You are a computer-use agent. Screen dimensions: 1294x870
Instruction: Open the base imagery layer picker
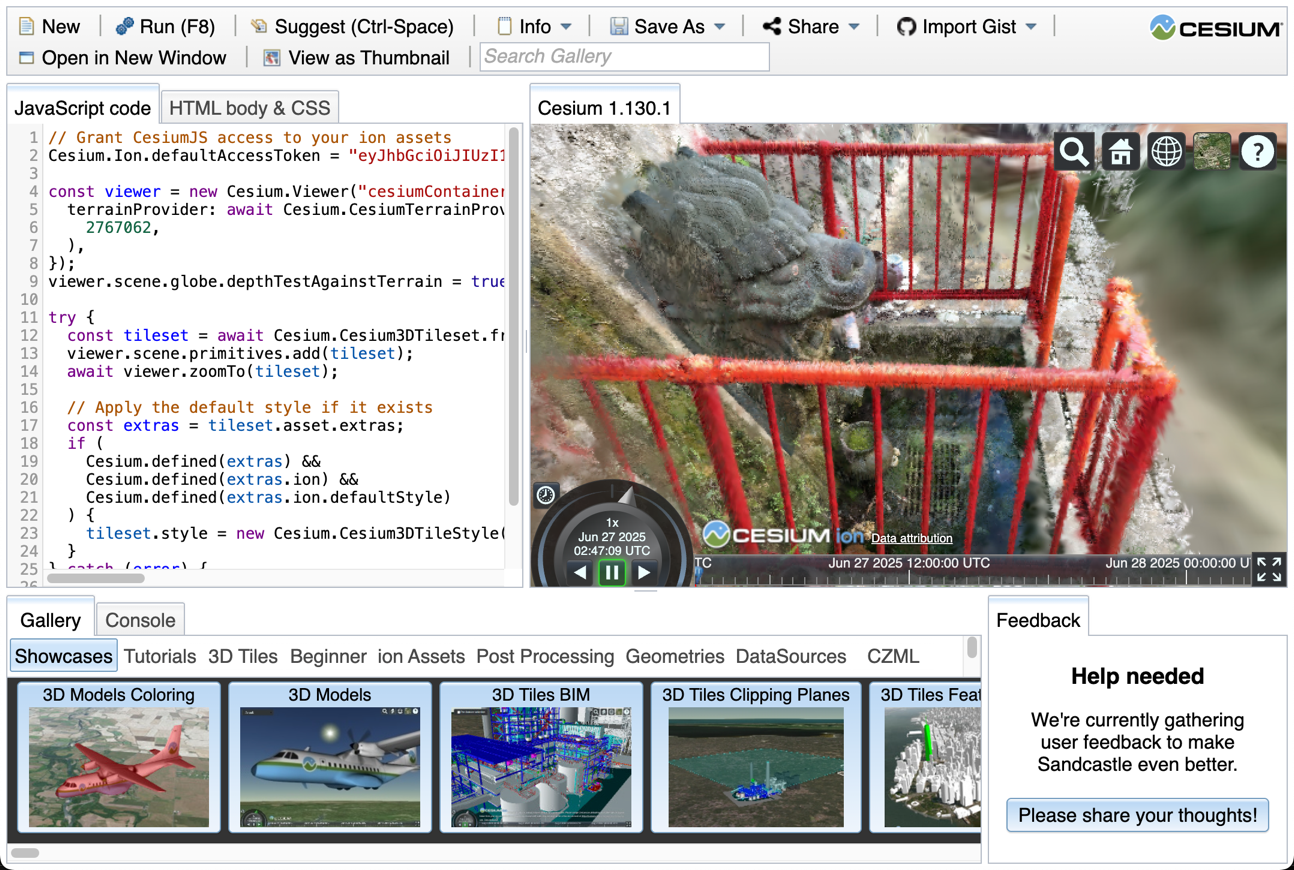pos(1211,151)
